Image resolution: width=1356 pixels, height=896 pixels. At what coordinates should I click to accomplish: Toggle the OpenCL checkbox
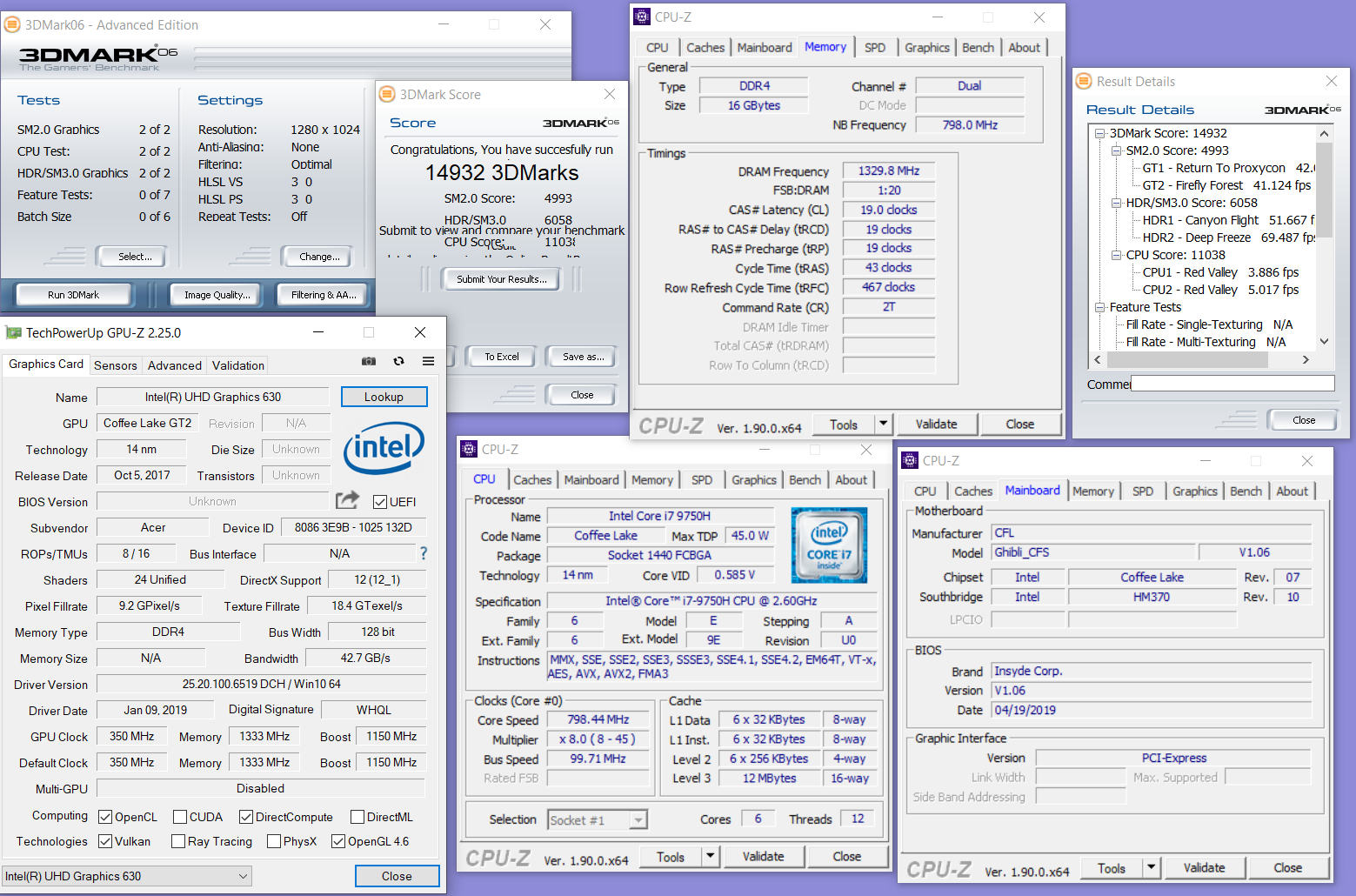coord(105,817)
